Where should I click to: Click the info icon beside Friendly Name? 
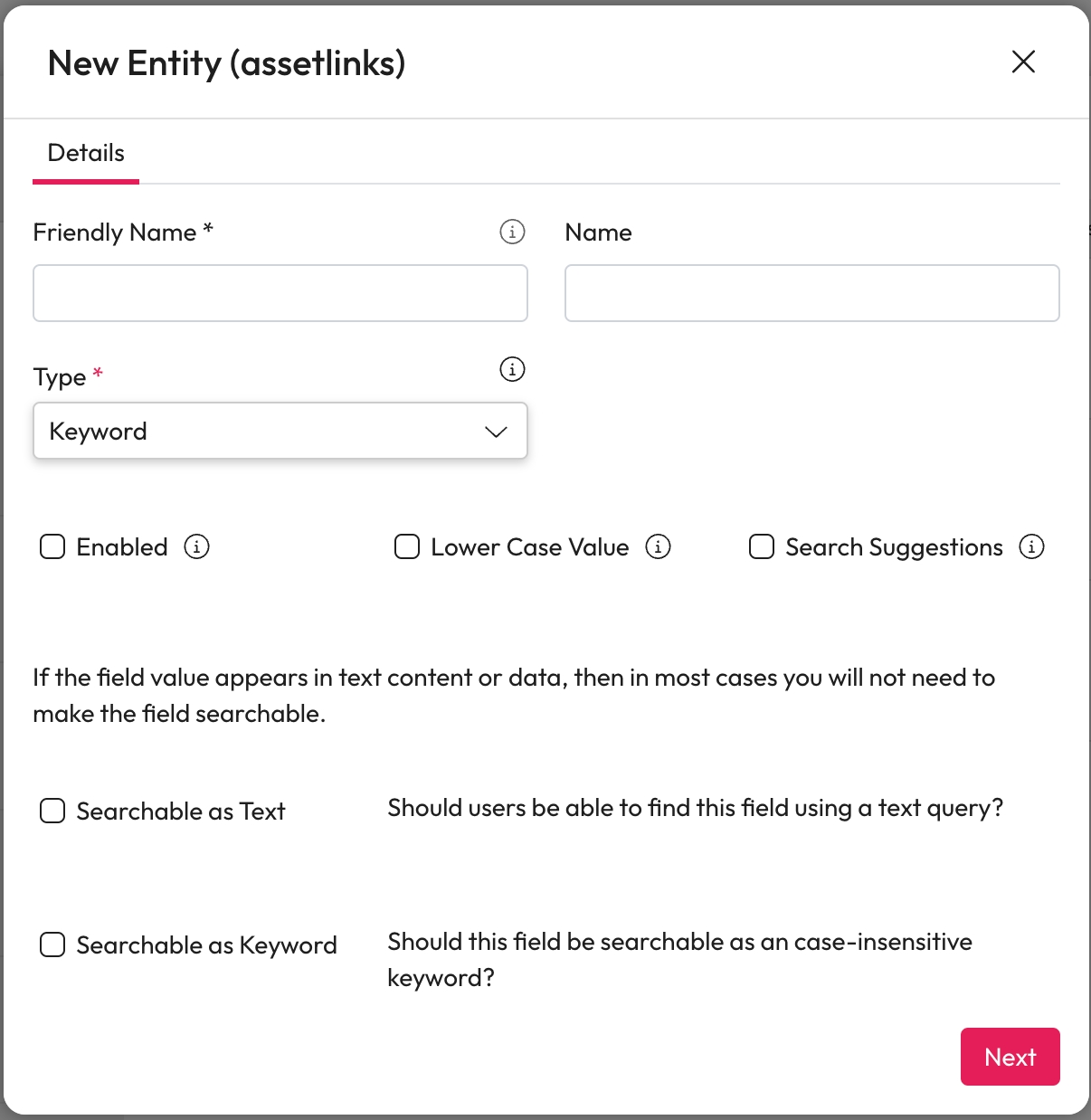(x=512, y=232)
